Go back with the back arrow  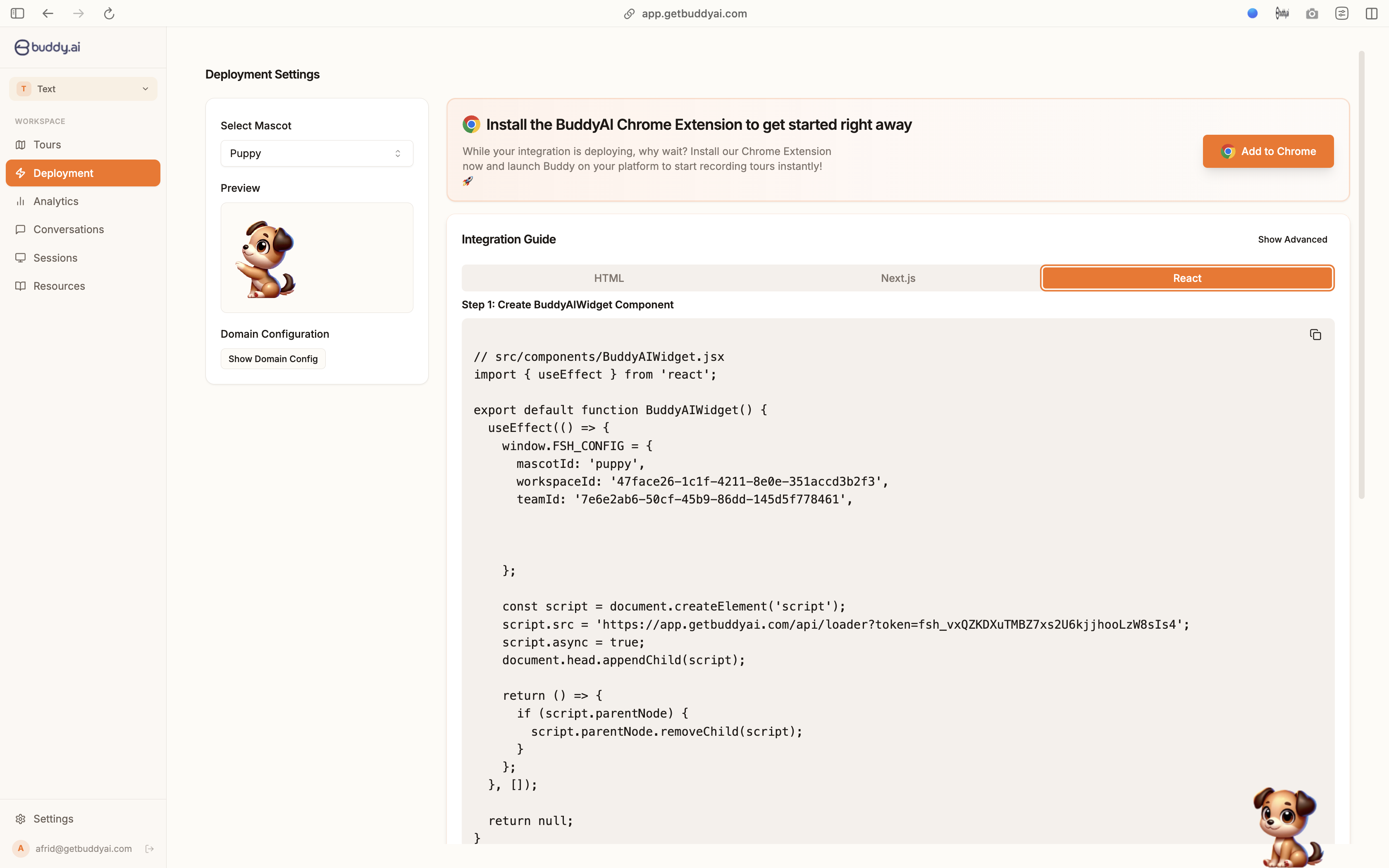pyautogui.click(x=48, y=13)
